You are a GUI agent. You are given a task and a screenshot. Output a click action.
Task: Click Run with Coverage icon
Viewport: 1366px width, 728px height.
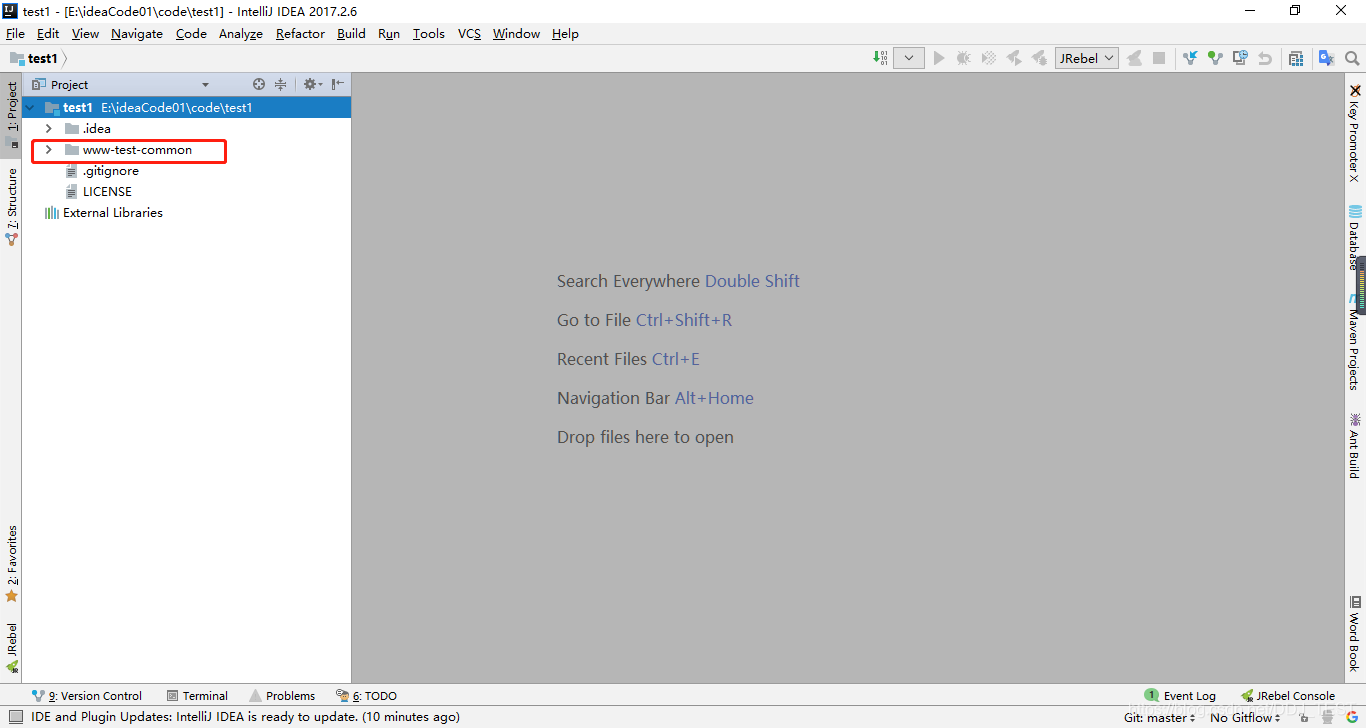[x=989, y=58]
